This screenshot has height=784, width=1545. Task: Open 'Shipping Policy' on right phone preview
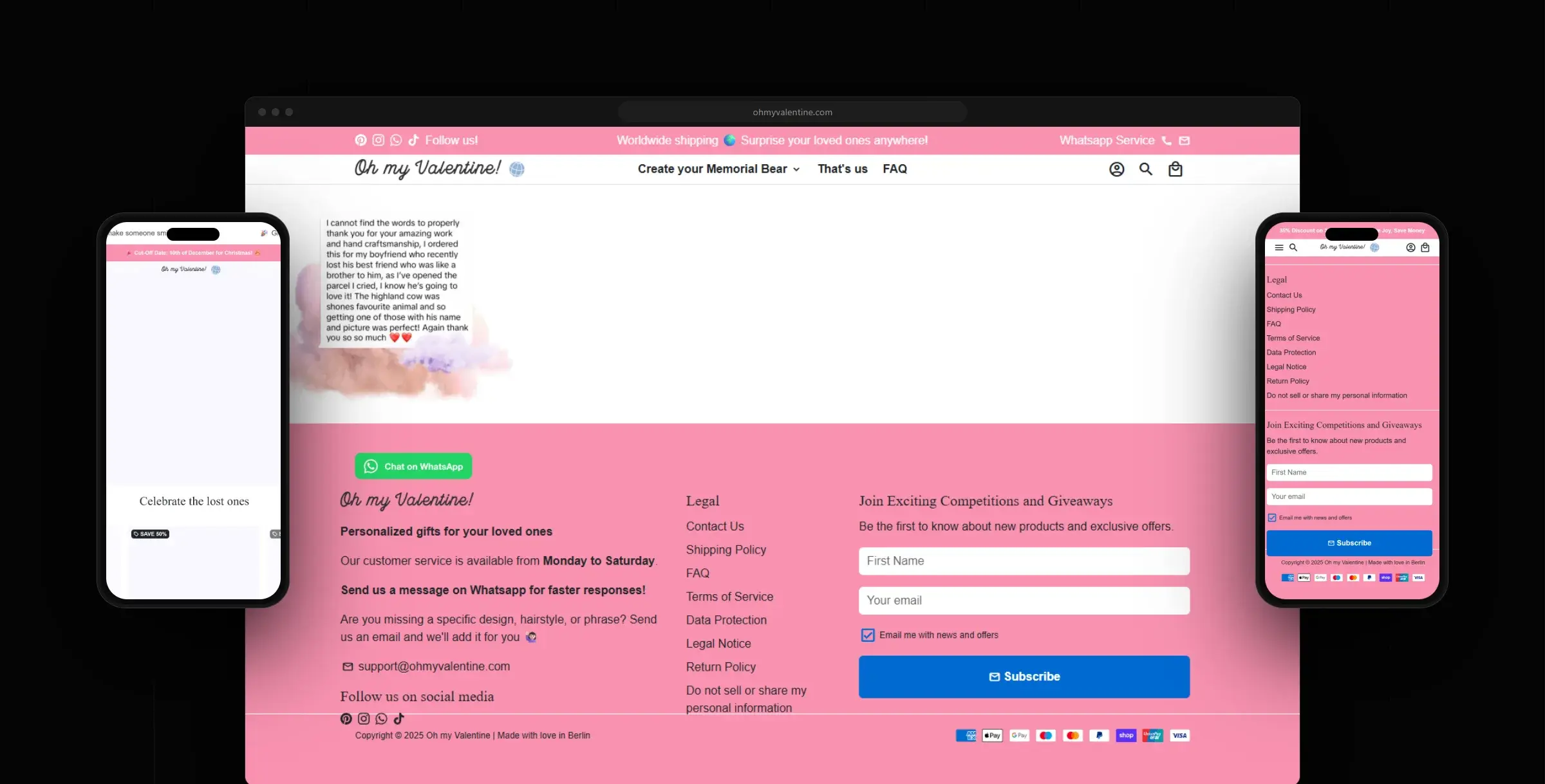(x=1291, y=310)
